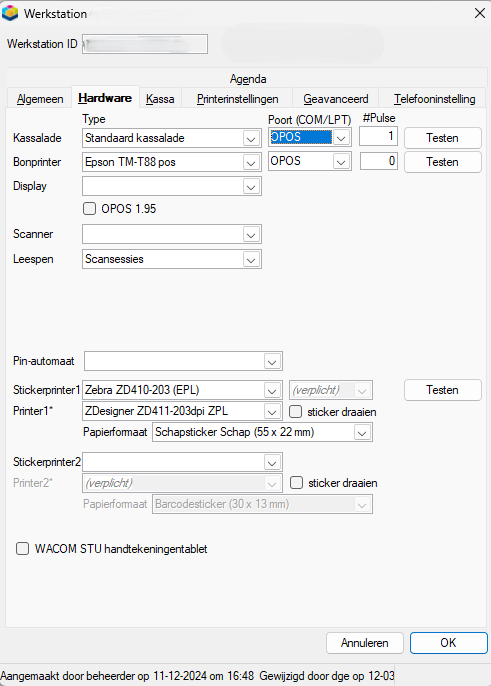Screen dimensions: 491x686
Task: Go to the Printerinstellingen tab
Action: coord(238,99)
